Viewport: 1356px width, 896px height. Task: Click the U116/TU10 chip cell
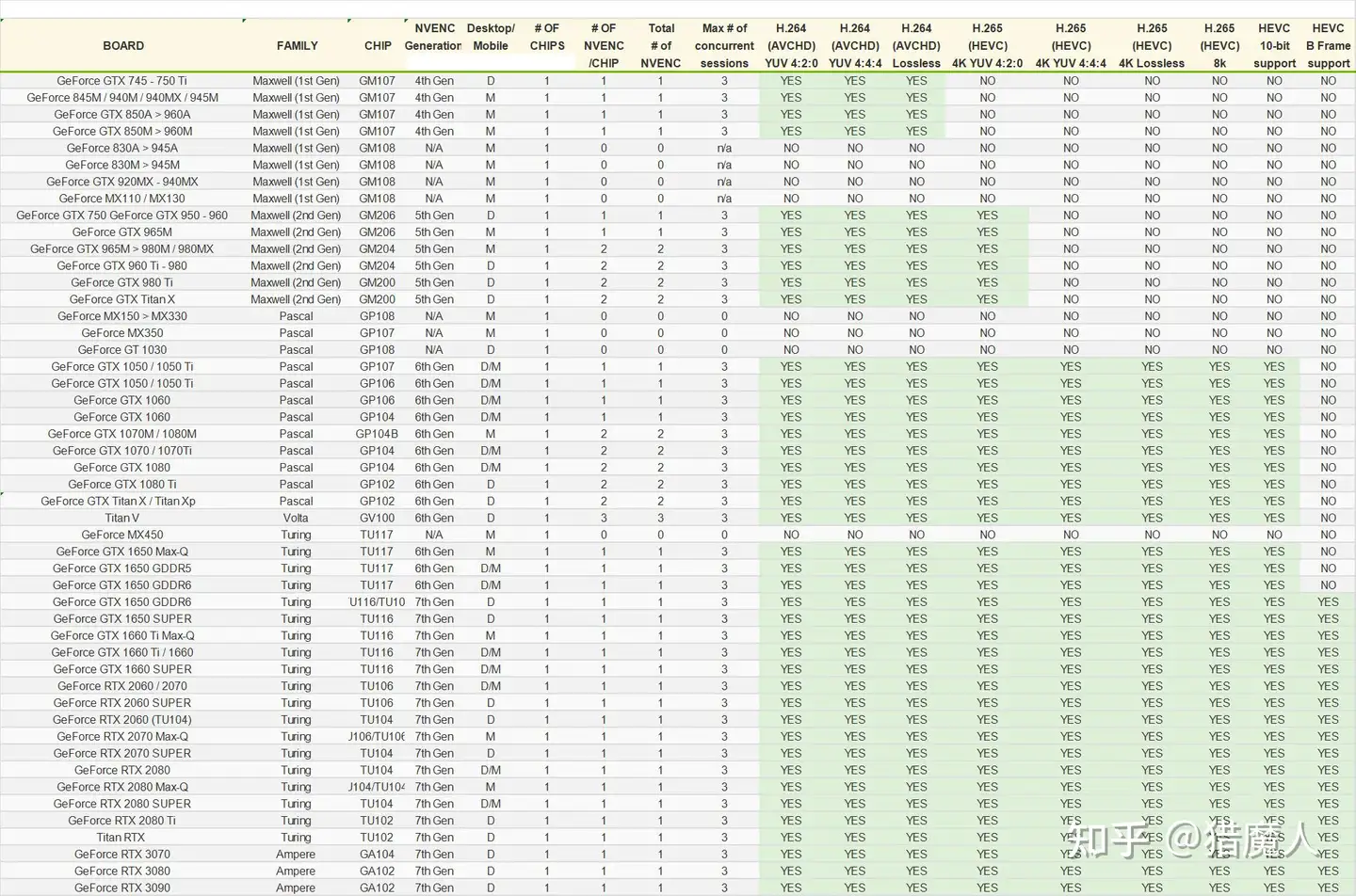[377, 603]
